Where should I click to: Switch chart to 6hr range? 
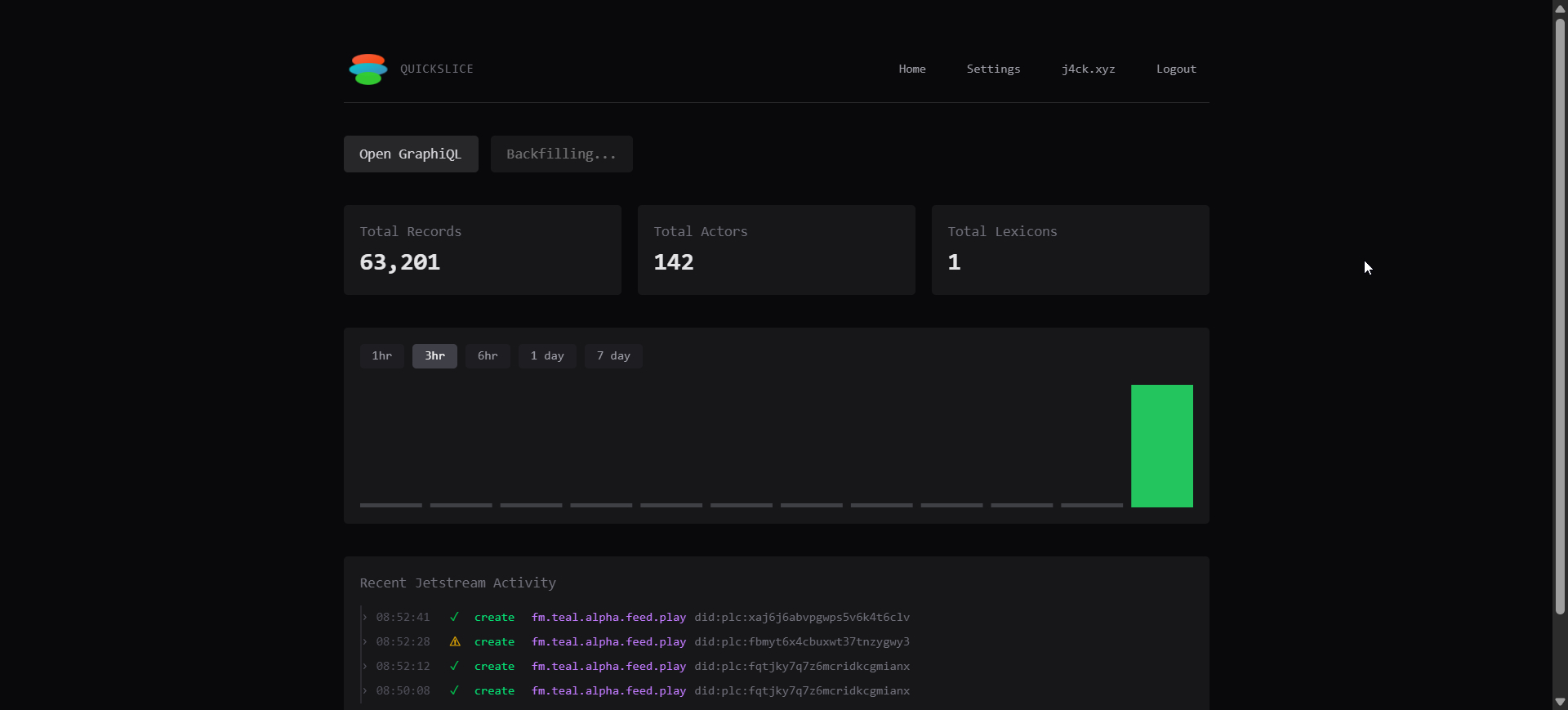488,356
